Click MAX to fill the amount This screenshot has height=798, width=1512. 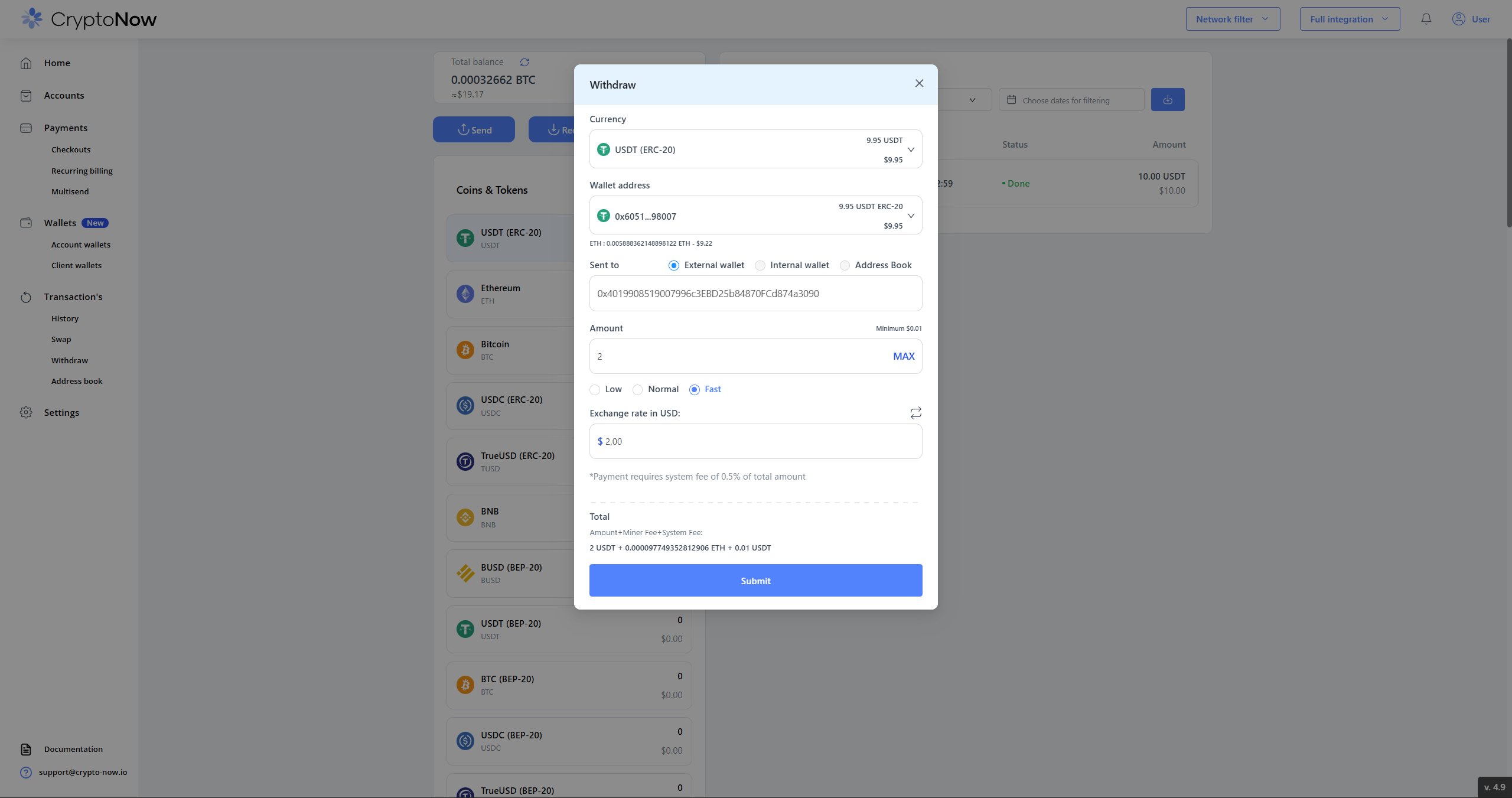904,356
